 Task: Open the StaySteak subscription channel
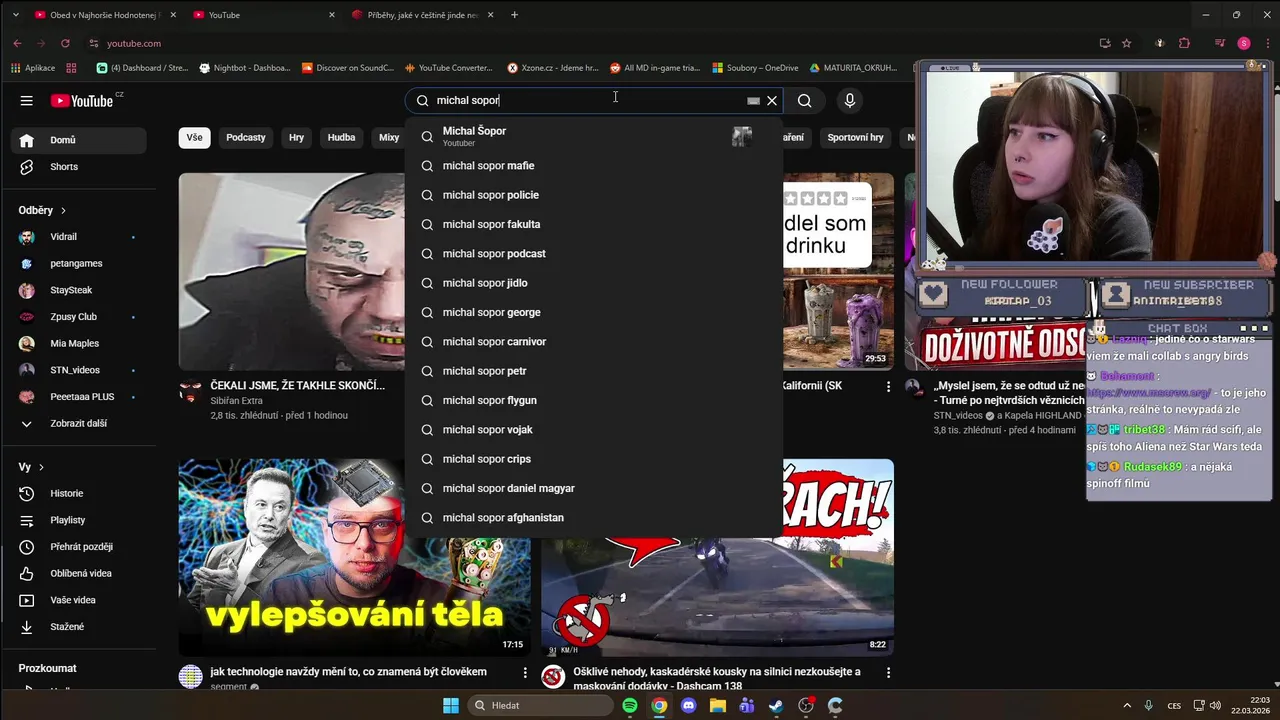78,290
